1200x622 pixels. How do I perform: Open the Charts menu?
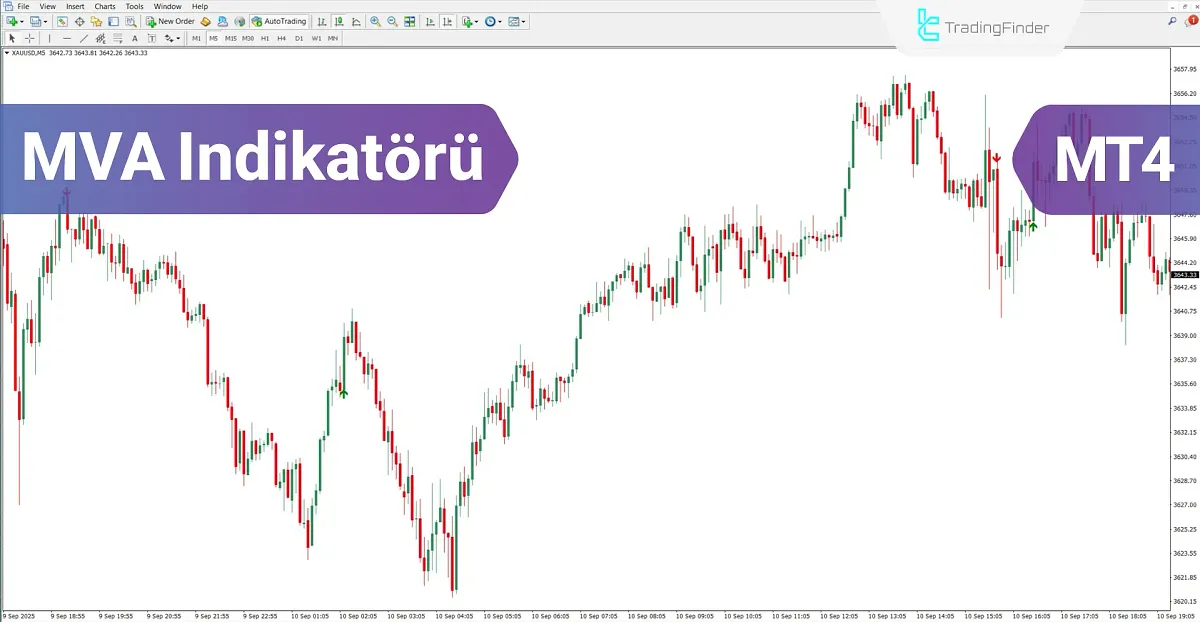pyautogui.click(x=104, y=6)
